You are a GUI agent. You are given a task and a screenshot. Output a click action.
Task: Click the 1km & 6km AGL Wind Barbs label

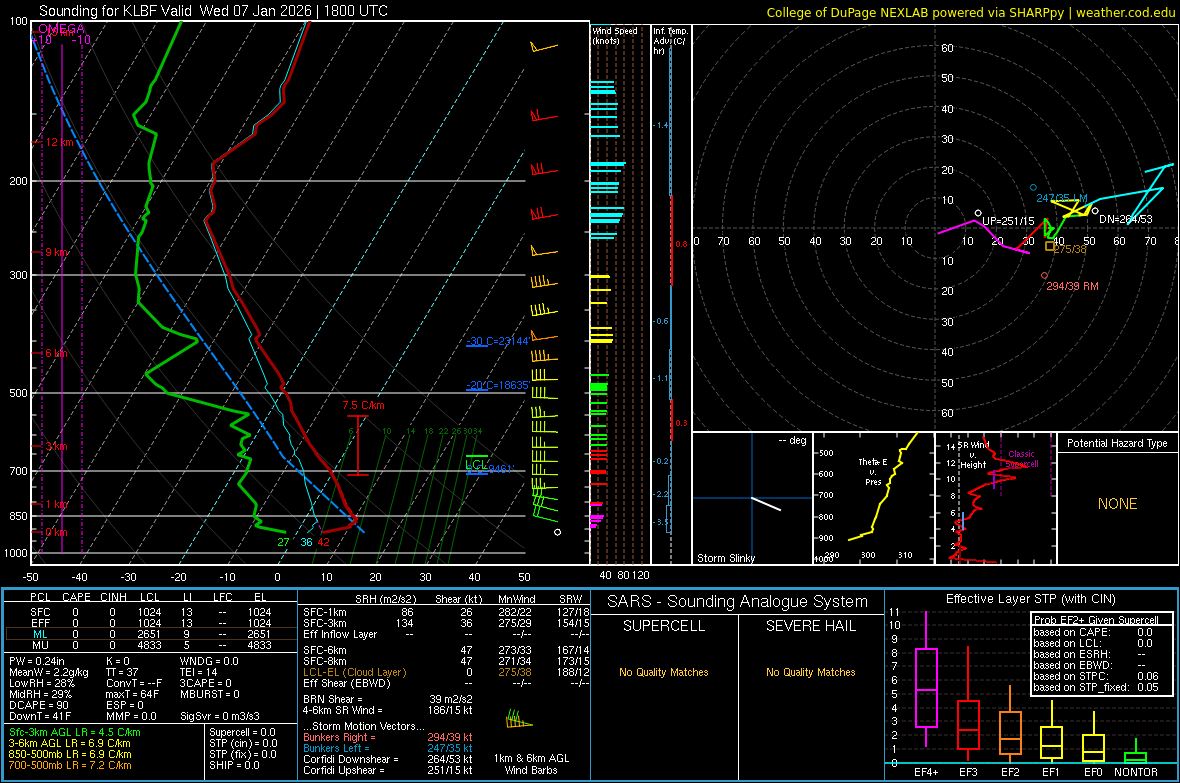531,764
